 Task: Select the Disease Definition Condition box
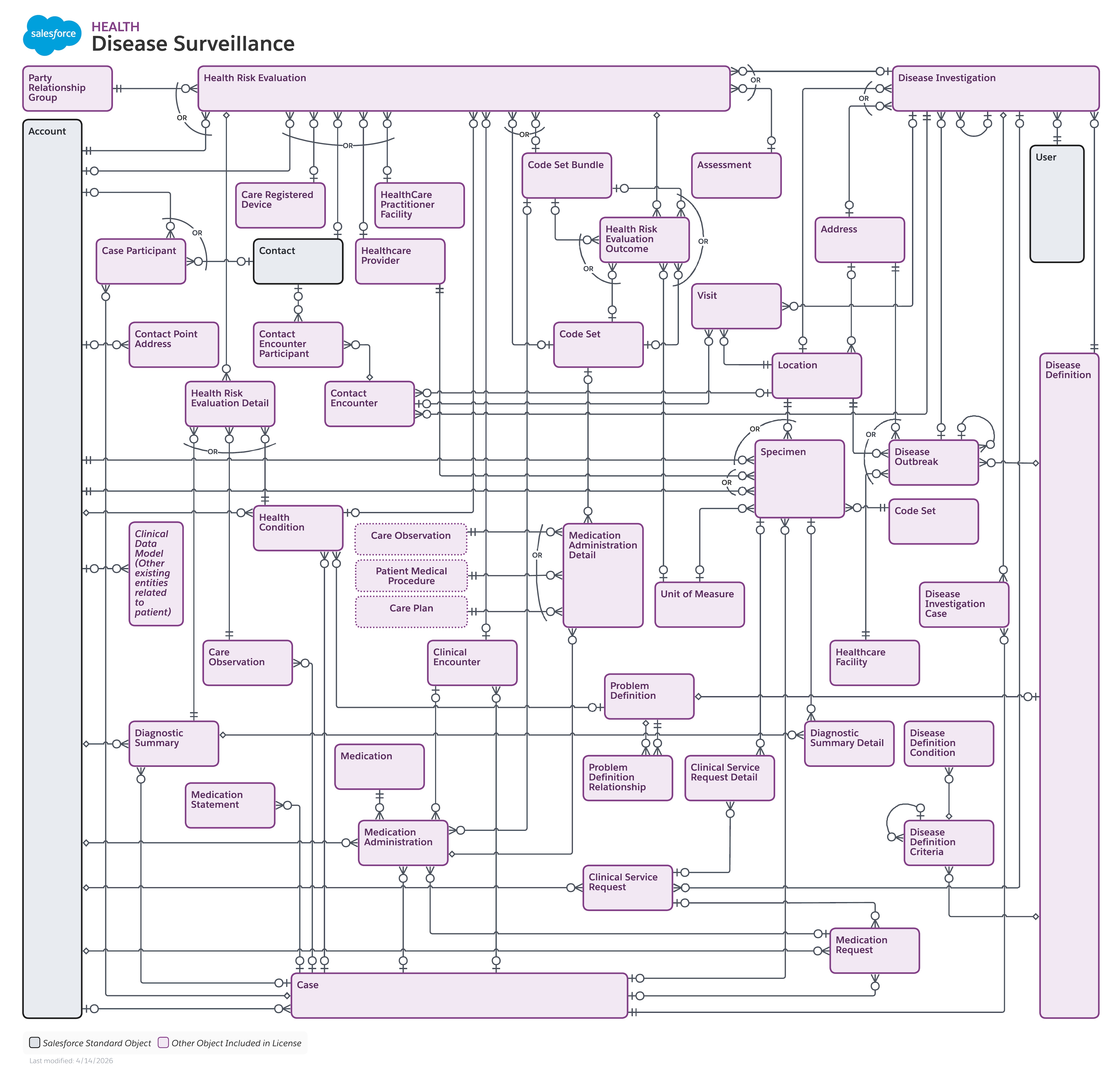coord(949,743)
